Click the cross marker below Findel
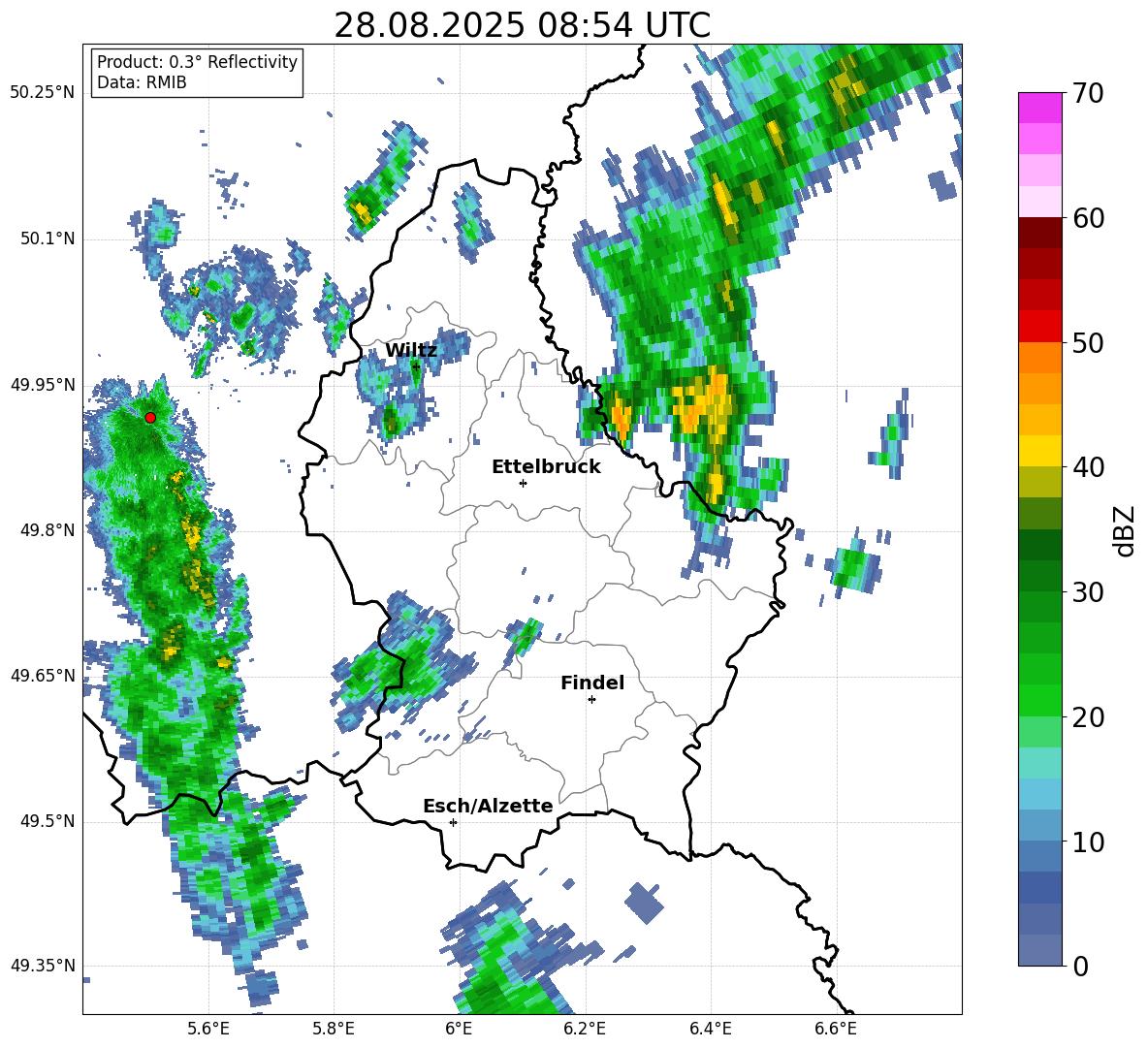 (591, 700)
